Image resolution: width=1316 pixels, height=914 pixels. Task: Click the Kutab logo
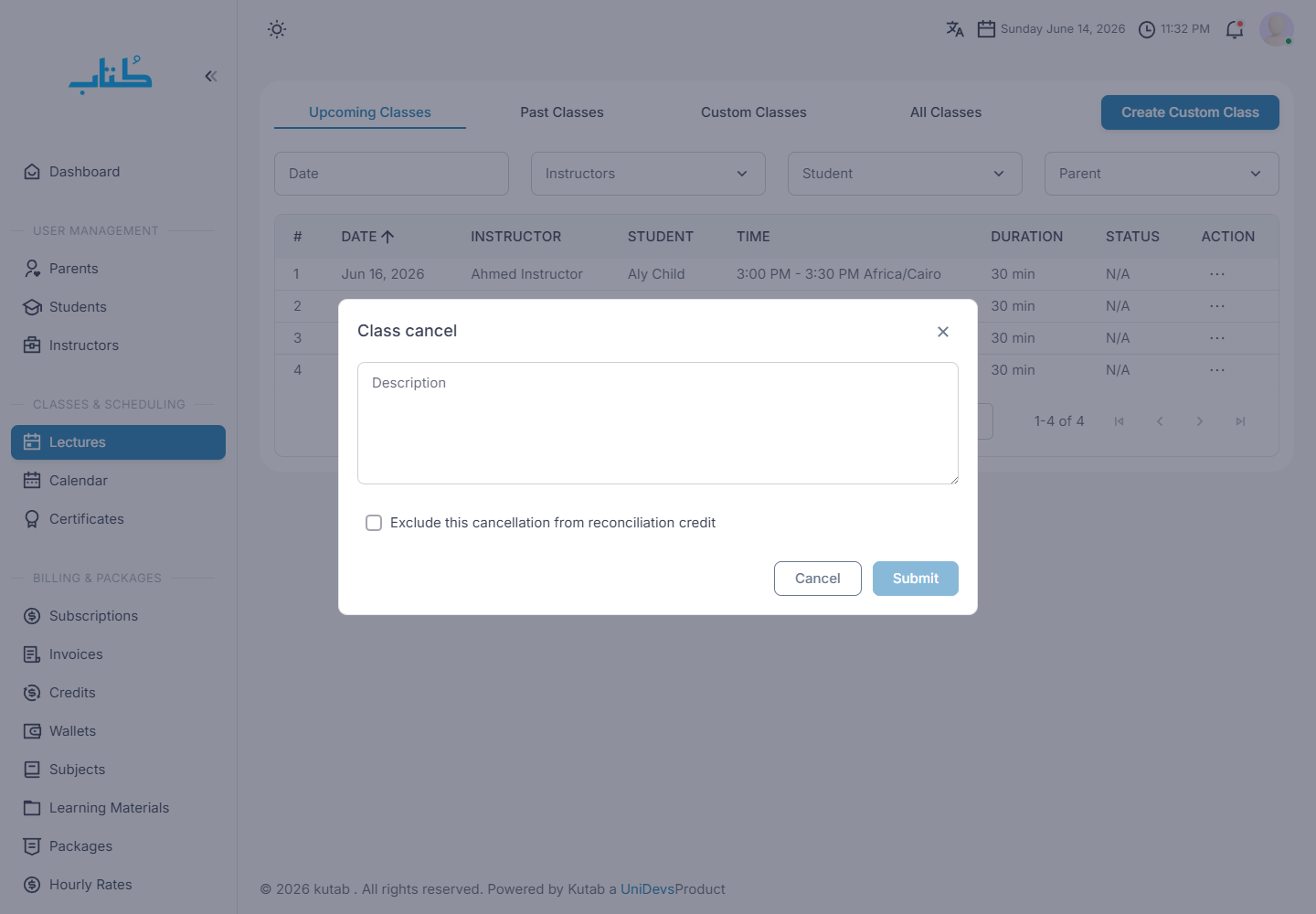point(111,75)
